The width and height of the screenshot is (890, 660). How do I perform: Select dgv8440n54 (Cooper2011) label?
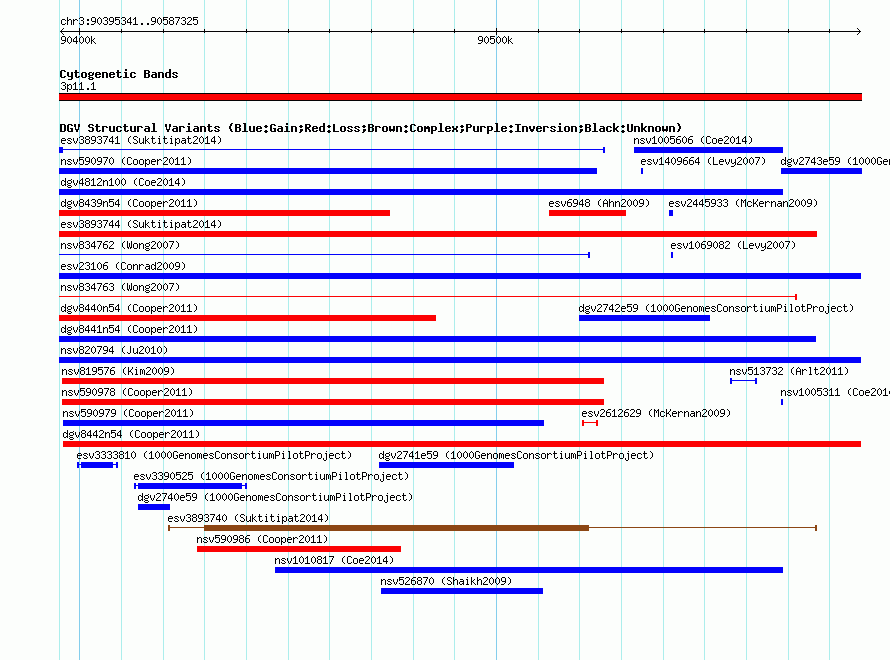click(x=129, y=308)
